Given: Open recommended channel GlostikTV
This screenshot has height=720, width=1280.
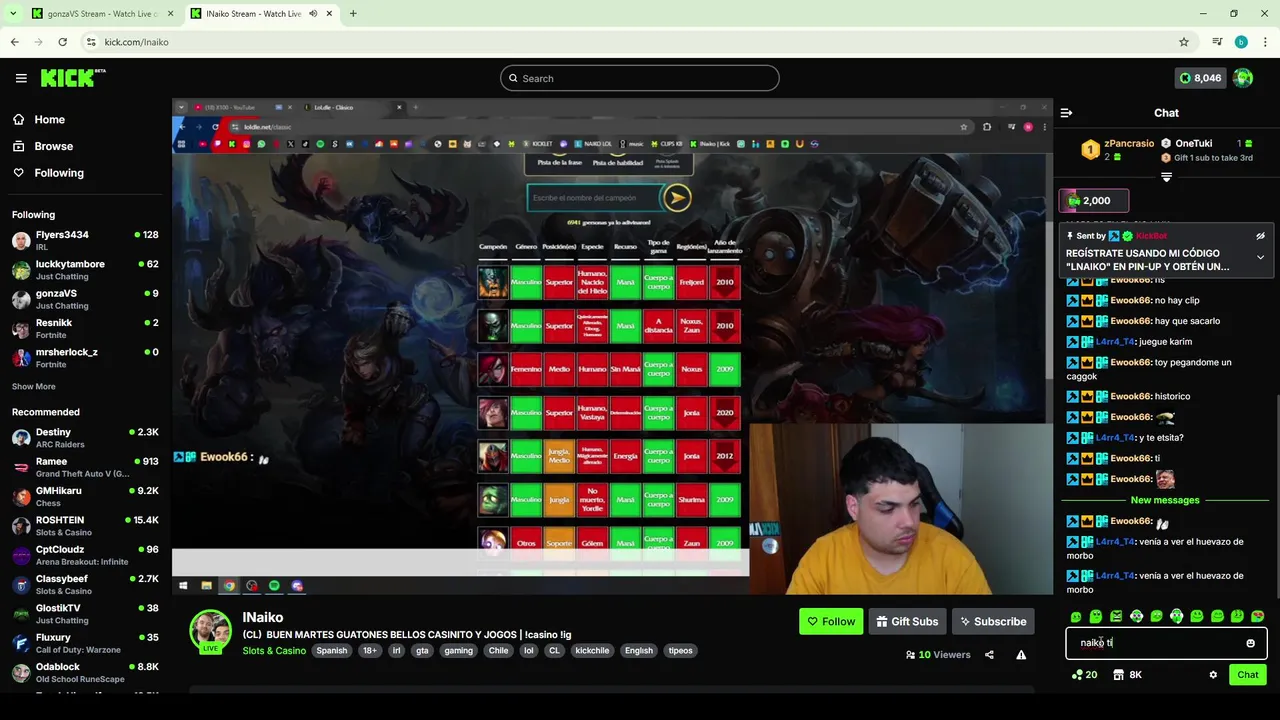Looking at the screenshot, I should pyautogui.click(x=85, y=613).
